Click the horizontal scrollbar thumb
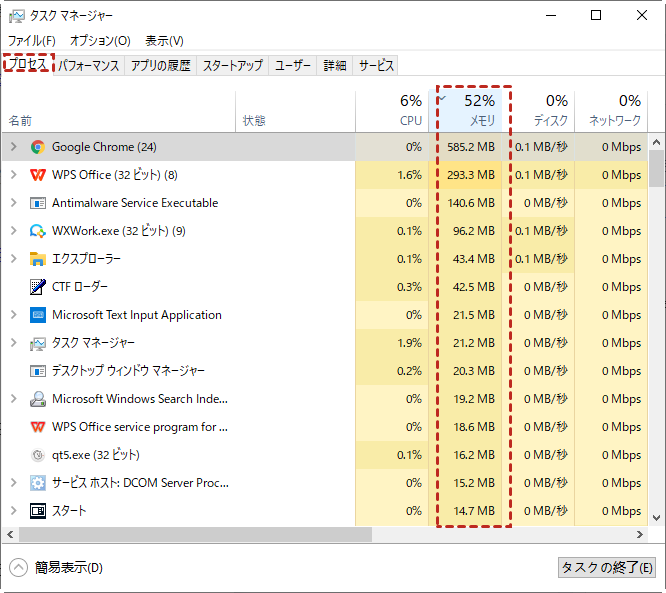 coord(195,534)
